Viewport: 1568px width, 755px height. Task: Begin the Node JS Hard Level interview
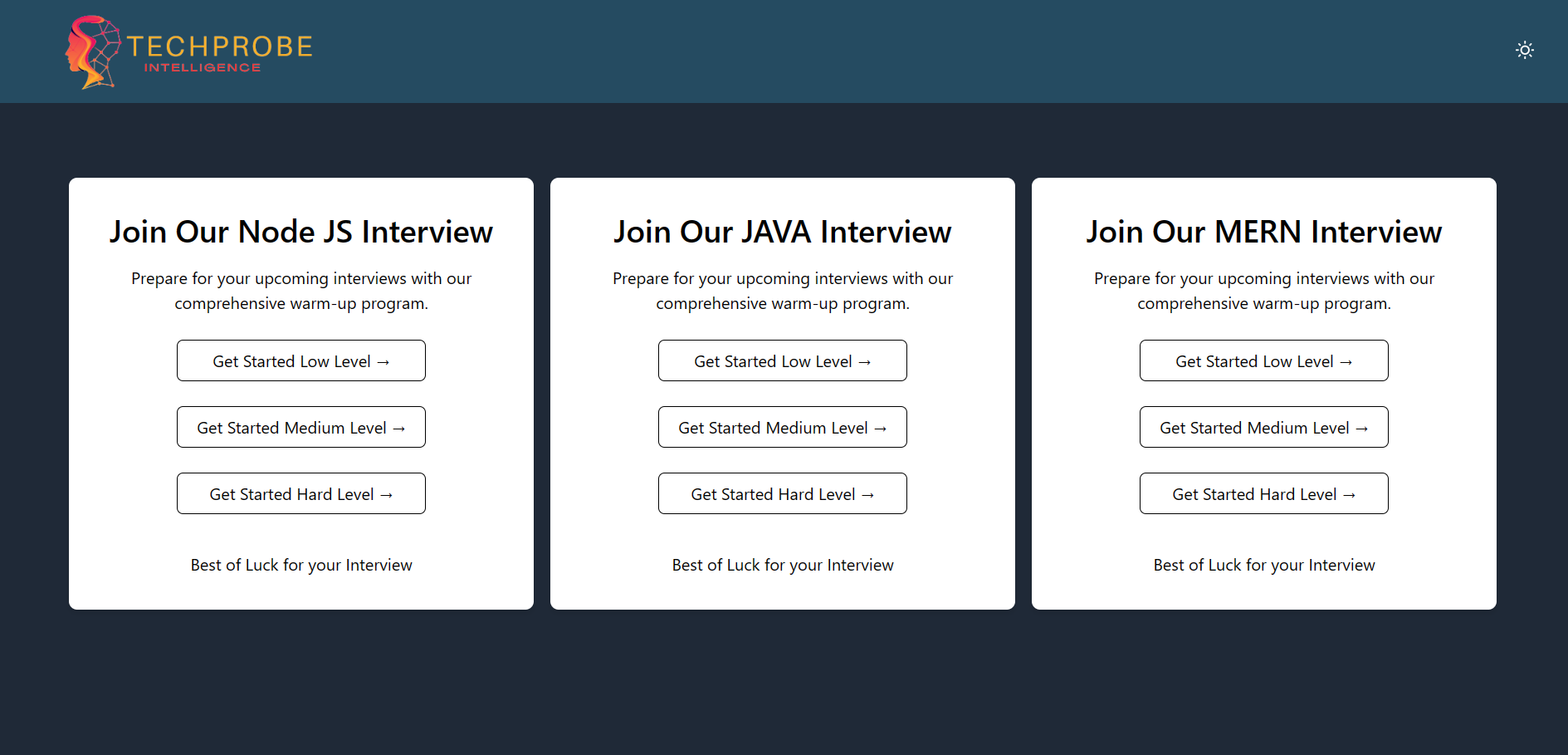300,494
